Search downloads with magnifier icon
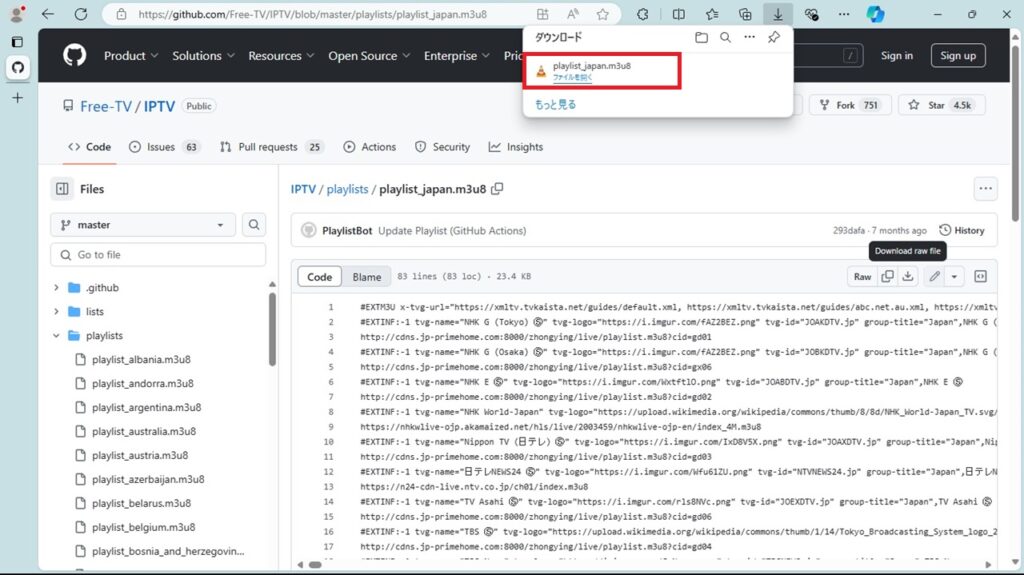The image size is (1024, 575). click(725, 37)
